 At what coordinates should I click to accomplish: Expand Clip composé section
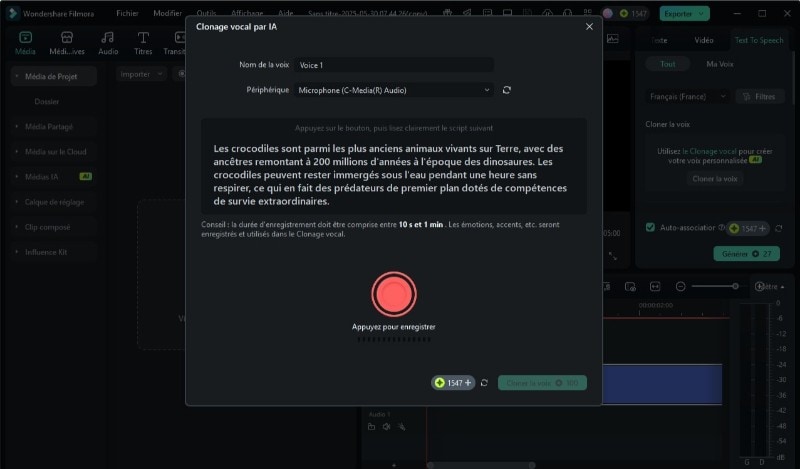54,227
